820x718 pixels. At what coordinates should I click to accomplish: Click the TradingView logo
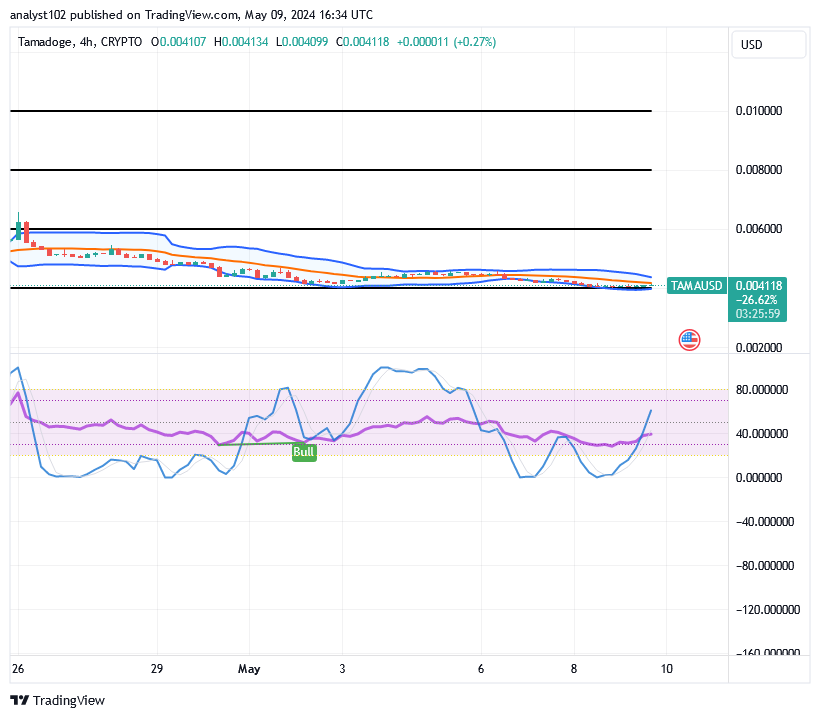58,700
